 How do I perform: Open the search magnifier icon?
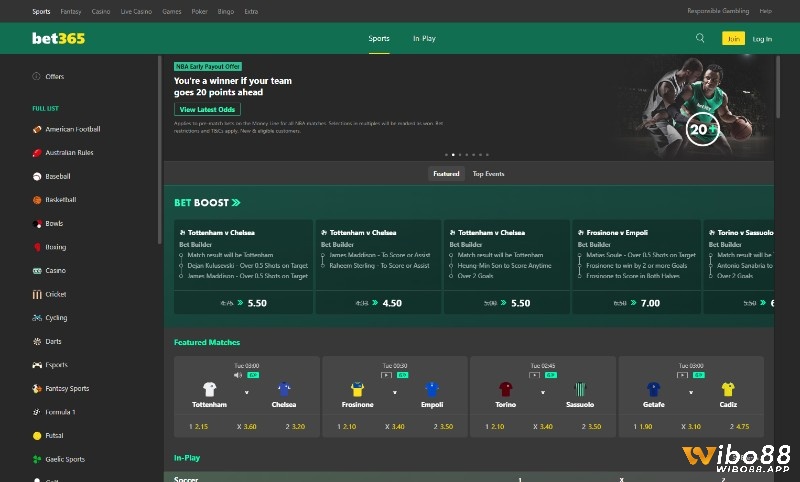[700, 38]
